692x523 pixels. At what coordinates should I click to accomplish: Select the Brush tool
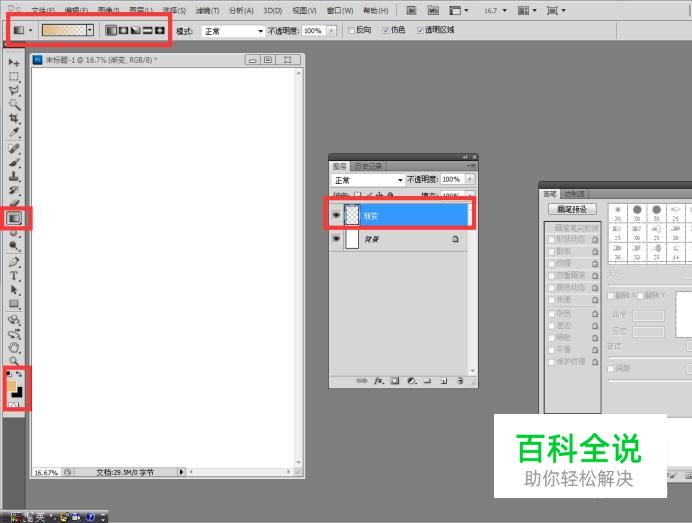[14, 162]
